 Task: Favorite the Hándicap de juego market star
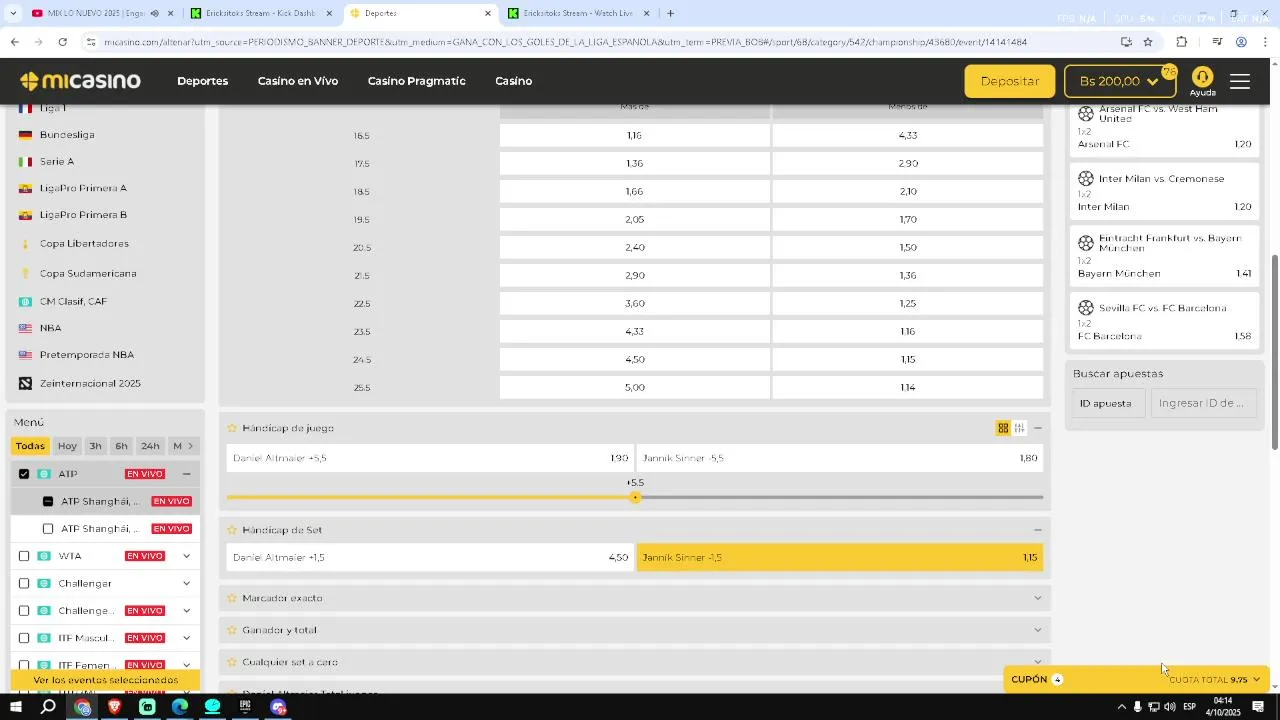click(232, 428)
